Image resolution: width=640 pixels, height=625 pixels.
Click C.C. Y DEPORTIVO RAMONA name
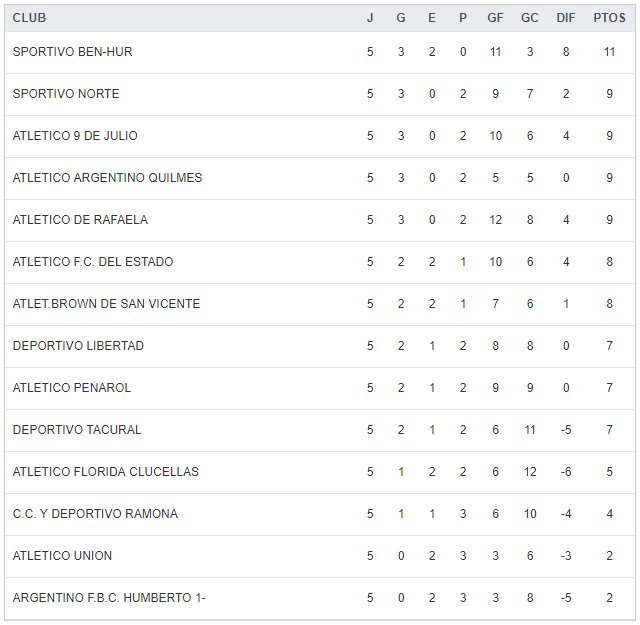click(x=95, y=514)
